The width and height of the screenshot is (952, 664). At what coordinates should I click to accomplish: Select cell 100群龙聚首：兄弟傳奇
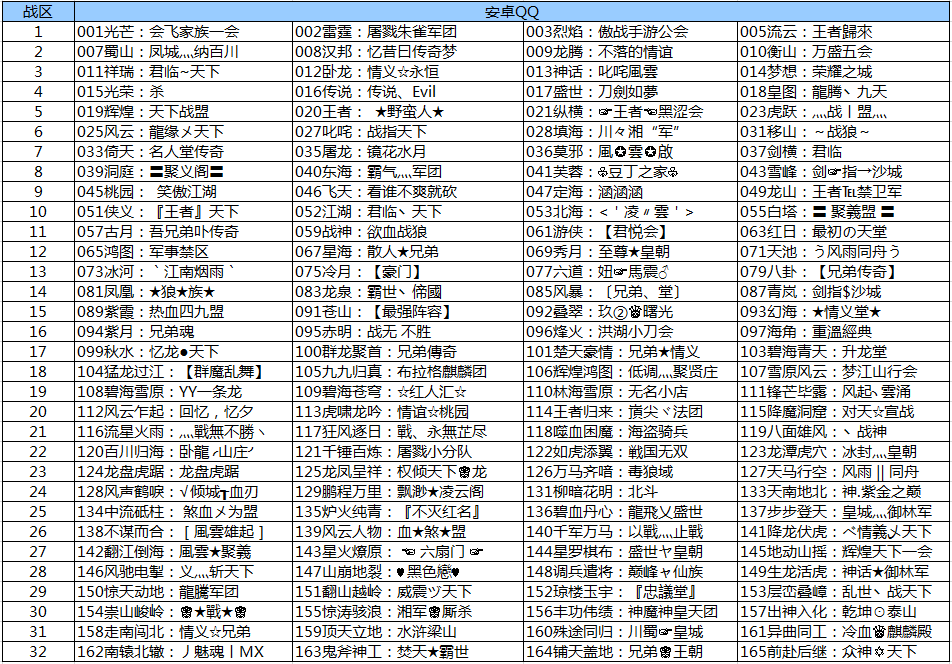408,352
